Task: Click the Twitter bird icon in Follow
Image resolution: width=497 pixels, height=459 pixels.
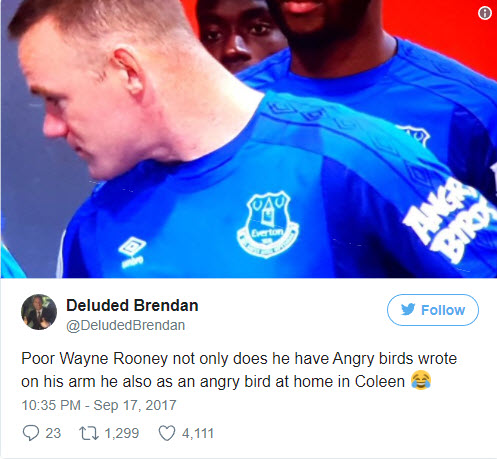Action: 408,310
